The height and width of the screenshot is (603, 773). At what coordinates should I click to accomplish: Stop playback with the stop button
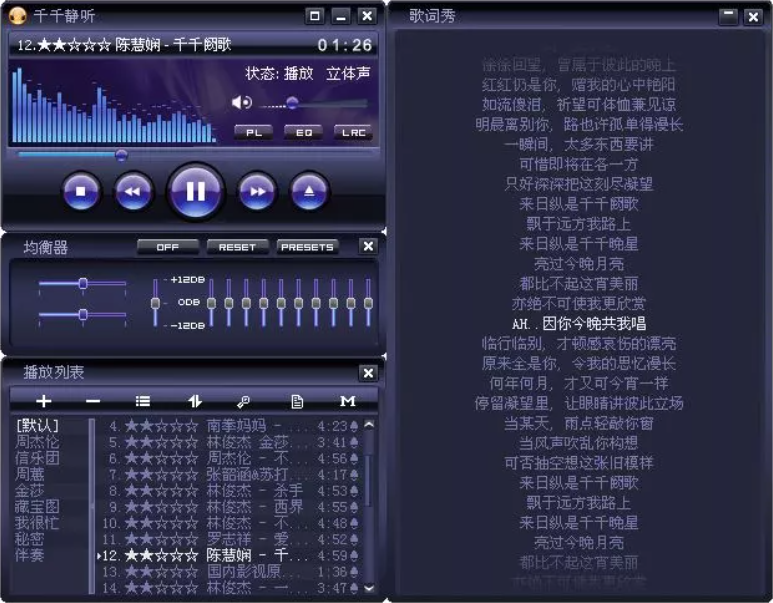81,191
